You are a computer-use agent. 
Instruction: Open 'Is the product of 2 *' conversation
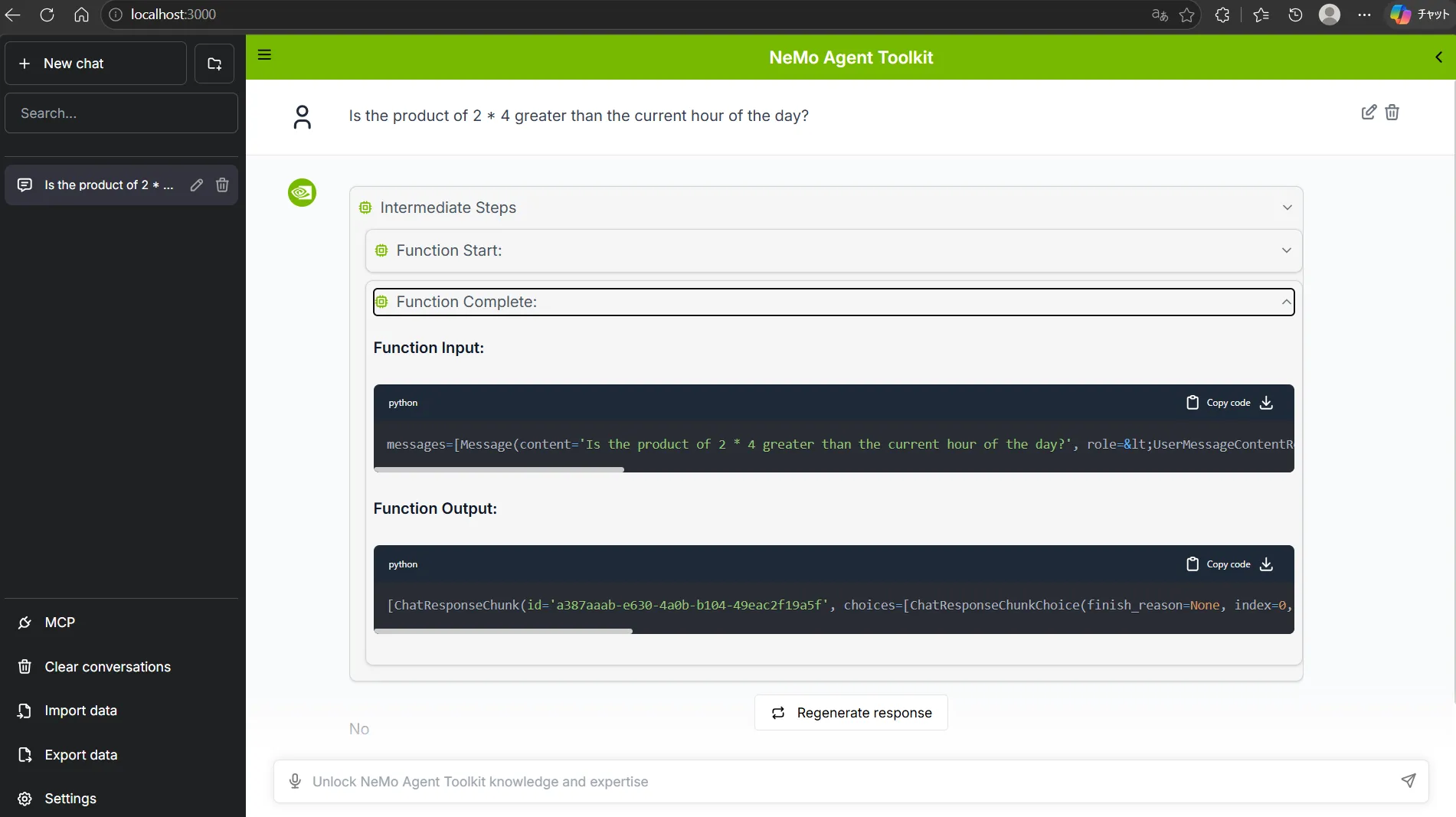tap(109, 185)
